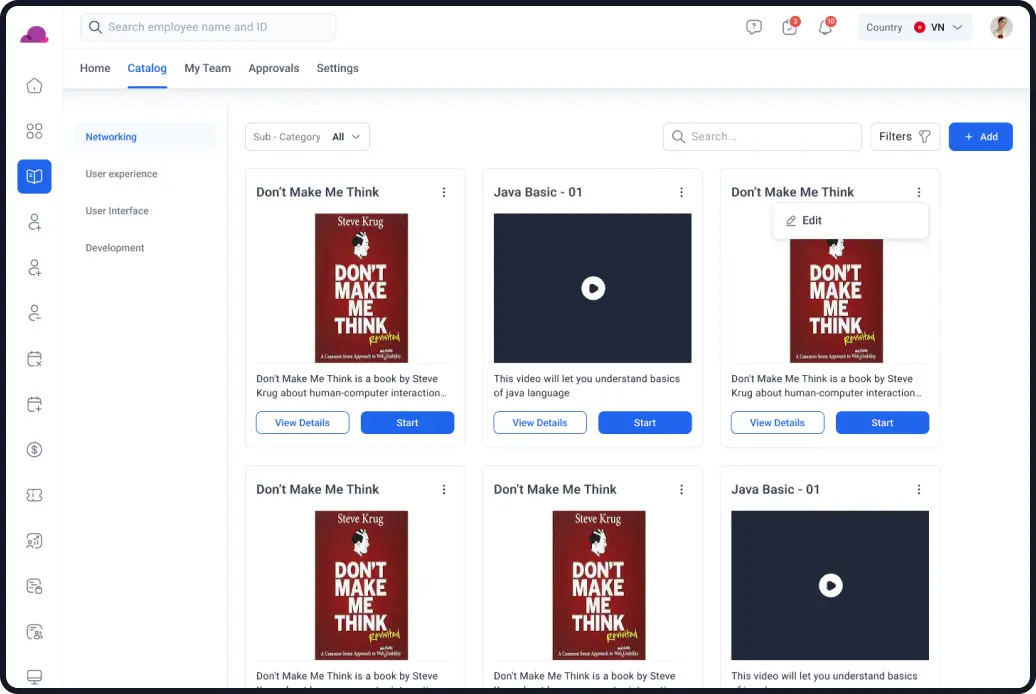This screenshot has width=1036, height=694.
Task: Select the highlighted open-book Catalog sidebar icon
Action: tap(34, 176)
